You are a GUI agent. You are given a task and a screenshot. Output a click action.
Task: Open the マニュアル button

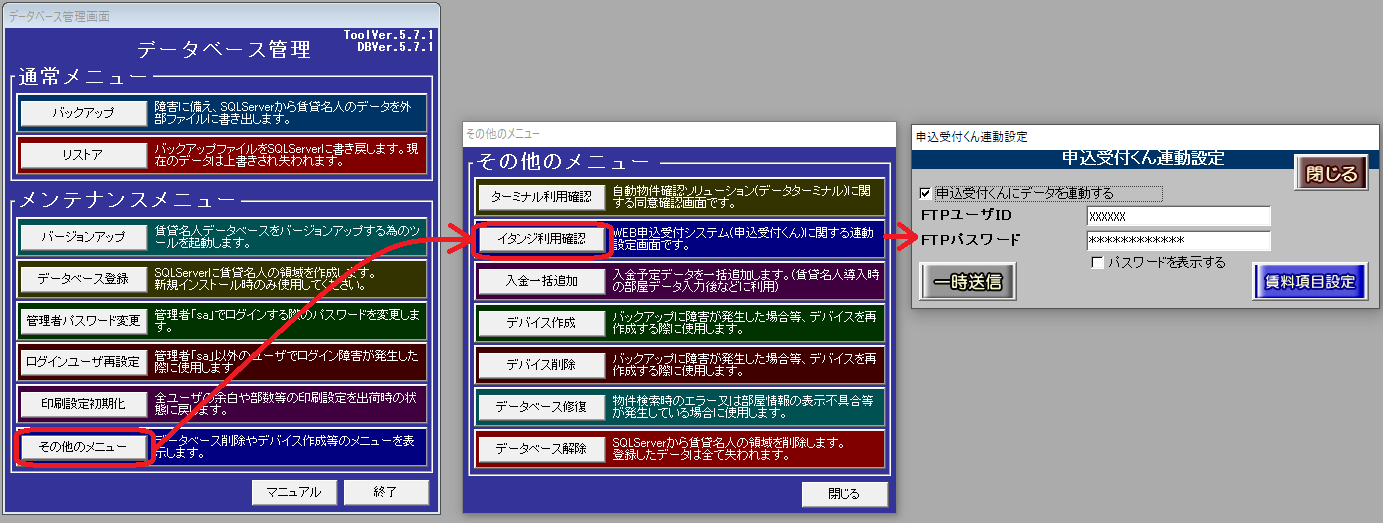point(293,492)
